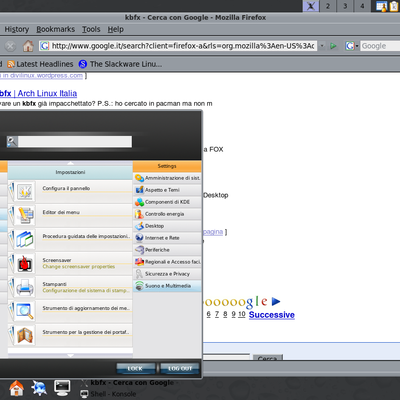The image size is (400, 400).
Task: Open Strumento per la gestione dei portafogli icon
Action: [24, 335]
